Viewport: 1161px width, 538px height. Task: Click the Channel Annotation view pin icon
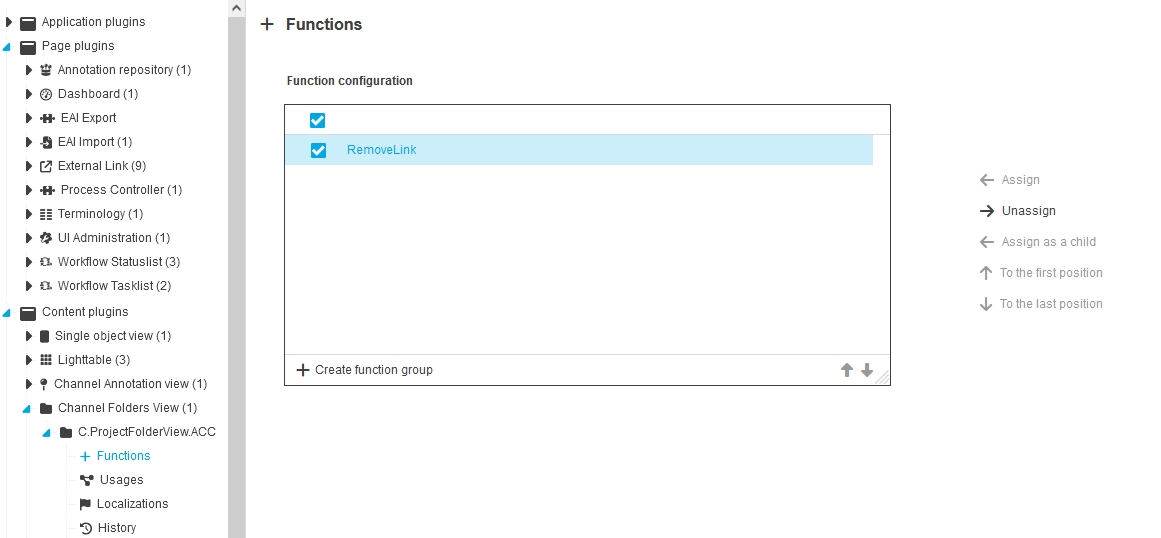coord(44,384)
